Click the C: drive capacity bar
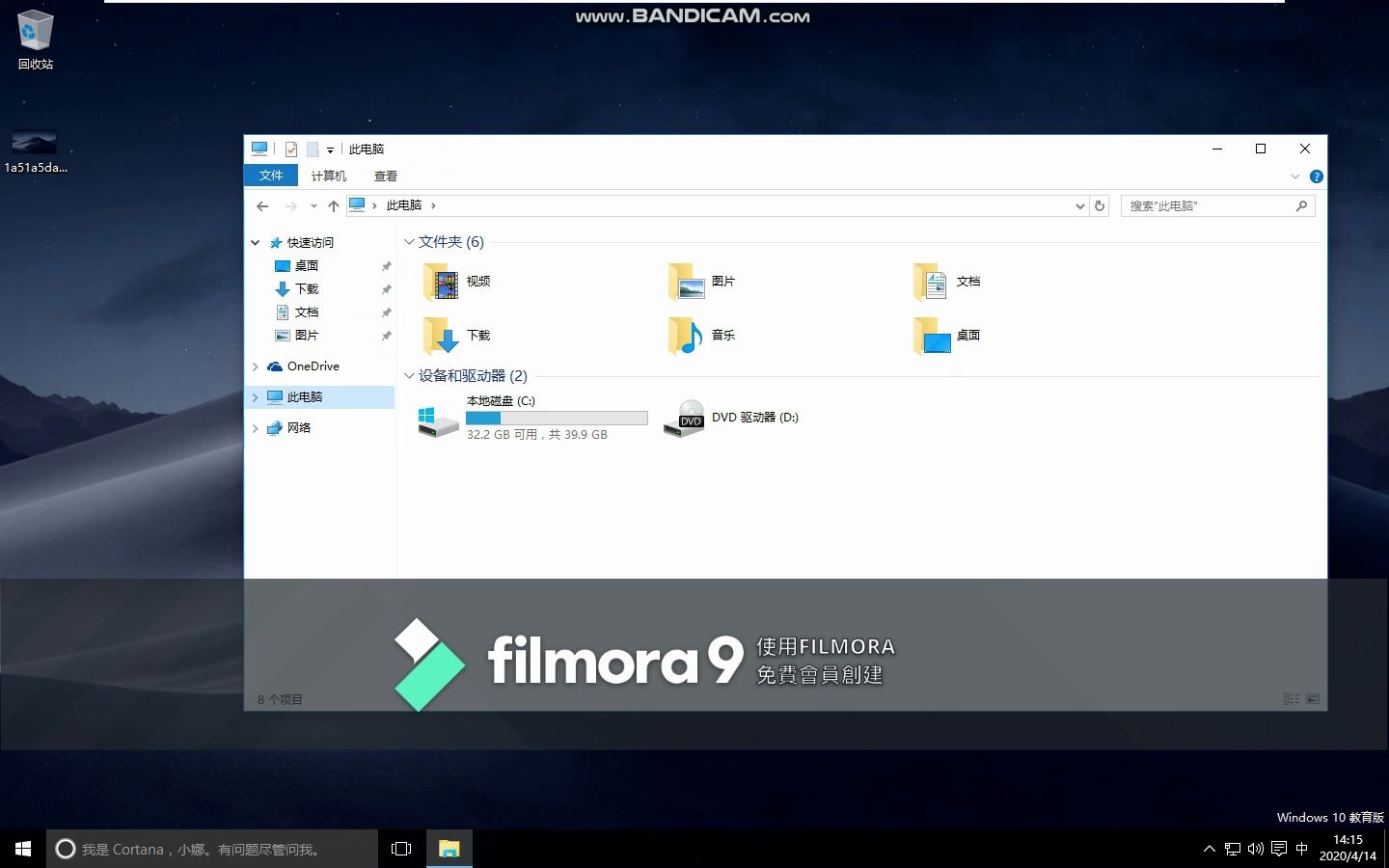 (556, 417)
